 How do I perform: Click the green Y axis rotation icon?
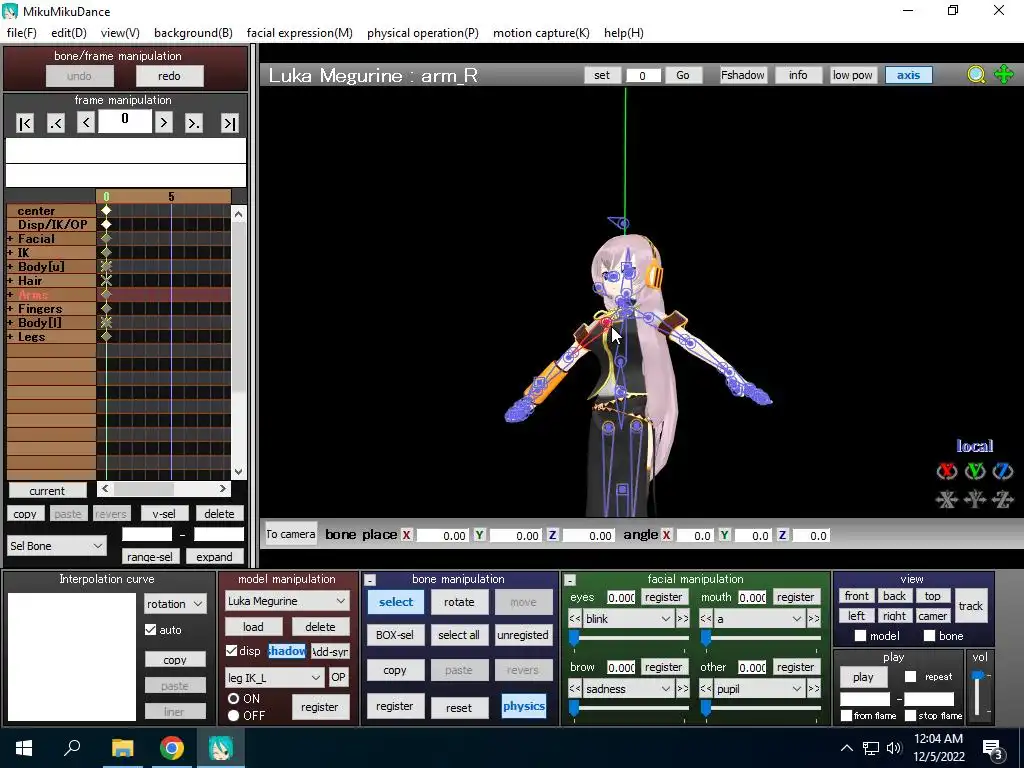pos(975,471)
